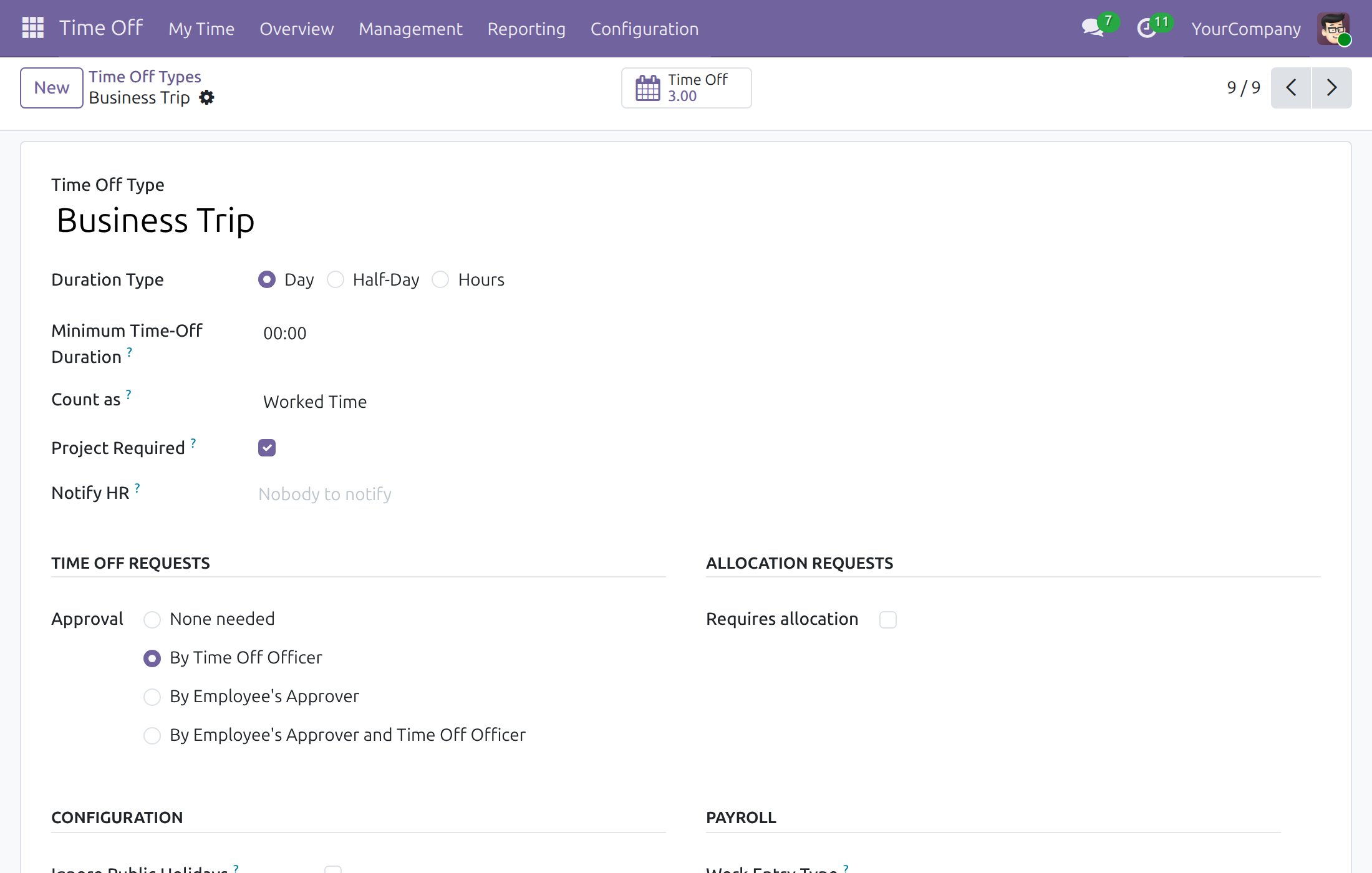Go to next record with right arrow

point(1332,88)
